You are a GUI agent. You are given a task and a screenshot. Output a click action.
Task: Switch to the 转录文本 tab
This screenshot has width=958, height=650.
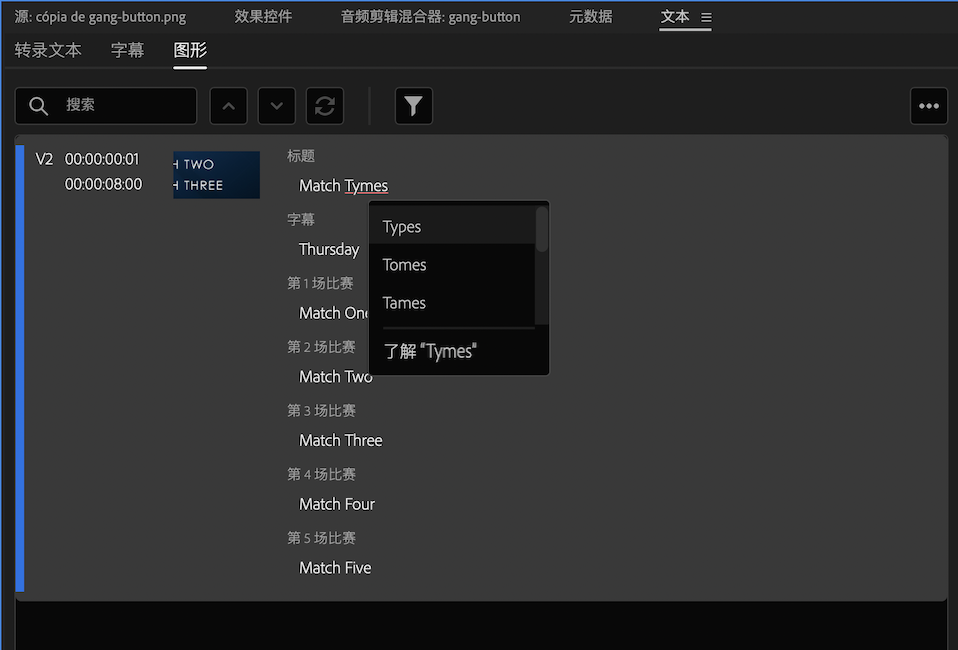(48, 50)
